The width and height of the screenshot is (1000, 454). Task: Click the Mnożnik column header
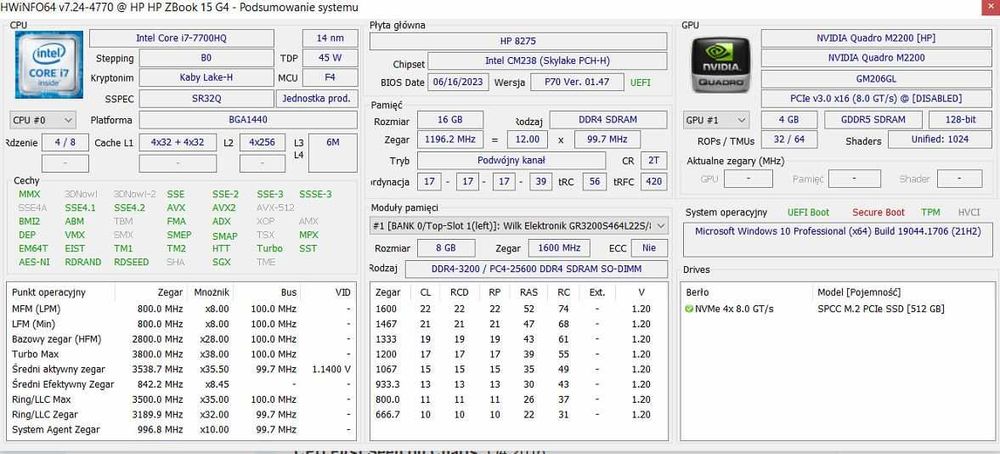pos(211,293)
